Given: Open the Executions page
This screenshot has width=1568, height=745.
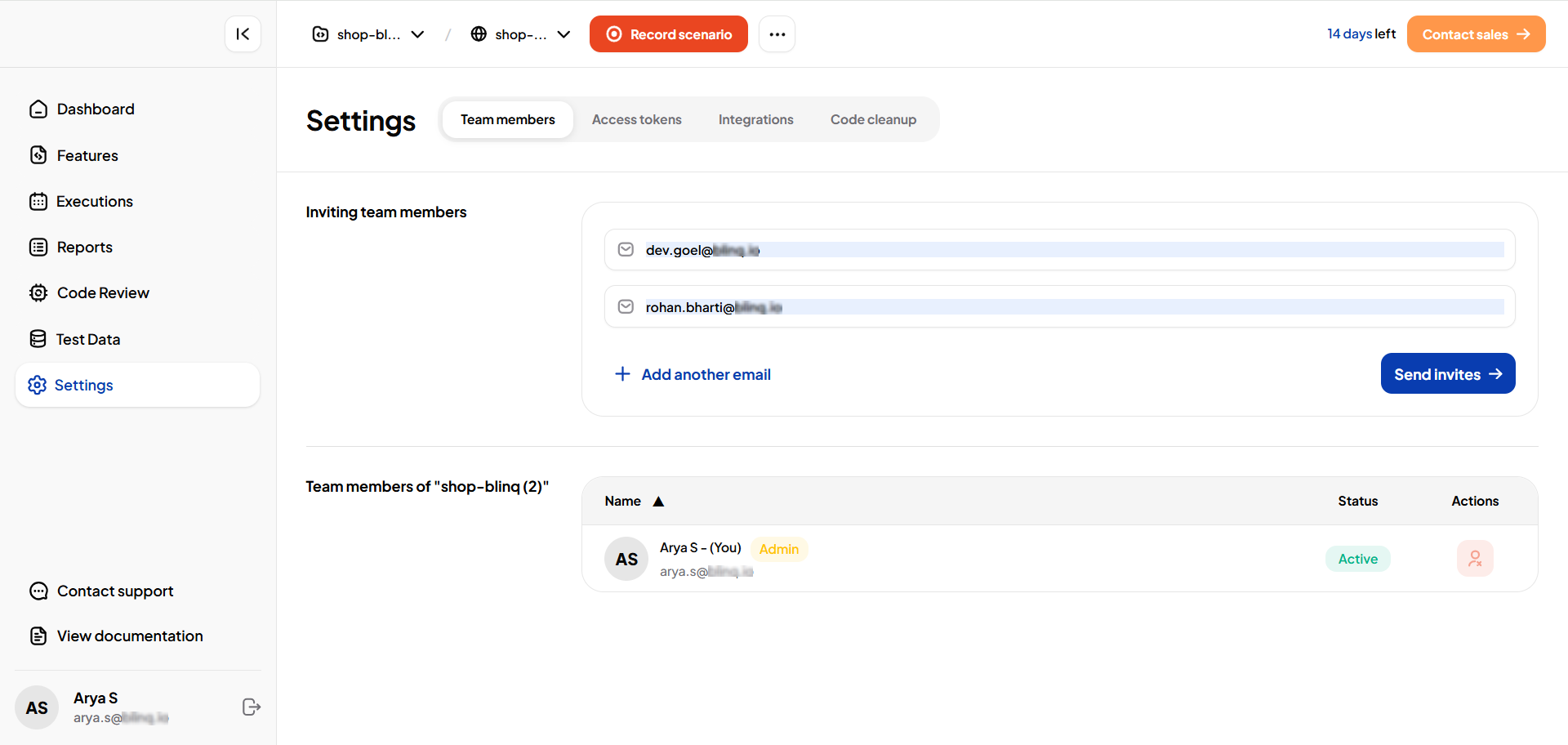Looking at the screenshot, I should pyautogui.click(x=94, y=202).
